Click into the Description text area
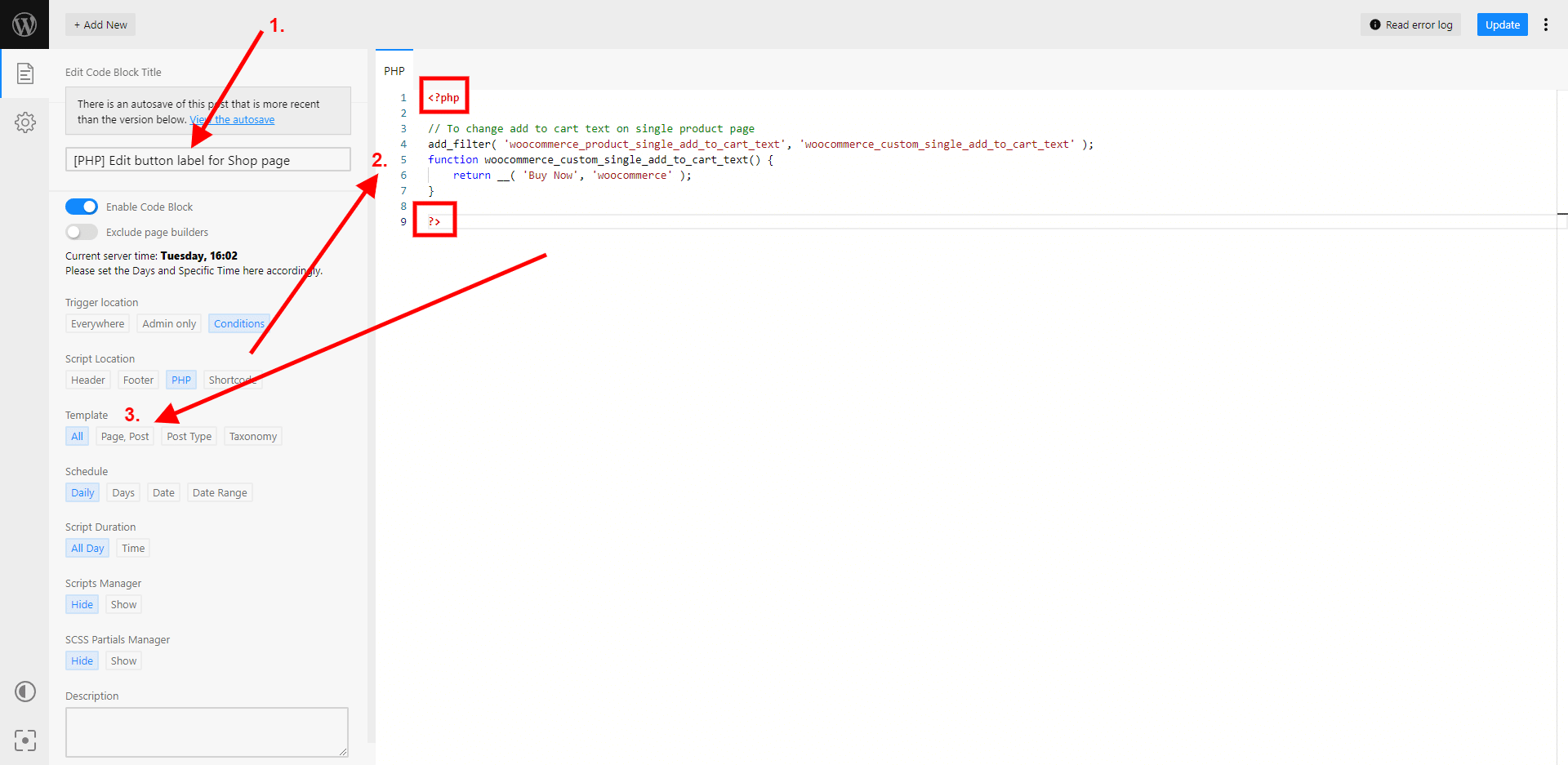1568x765 pixels. coord(207,732)
